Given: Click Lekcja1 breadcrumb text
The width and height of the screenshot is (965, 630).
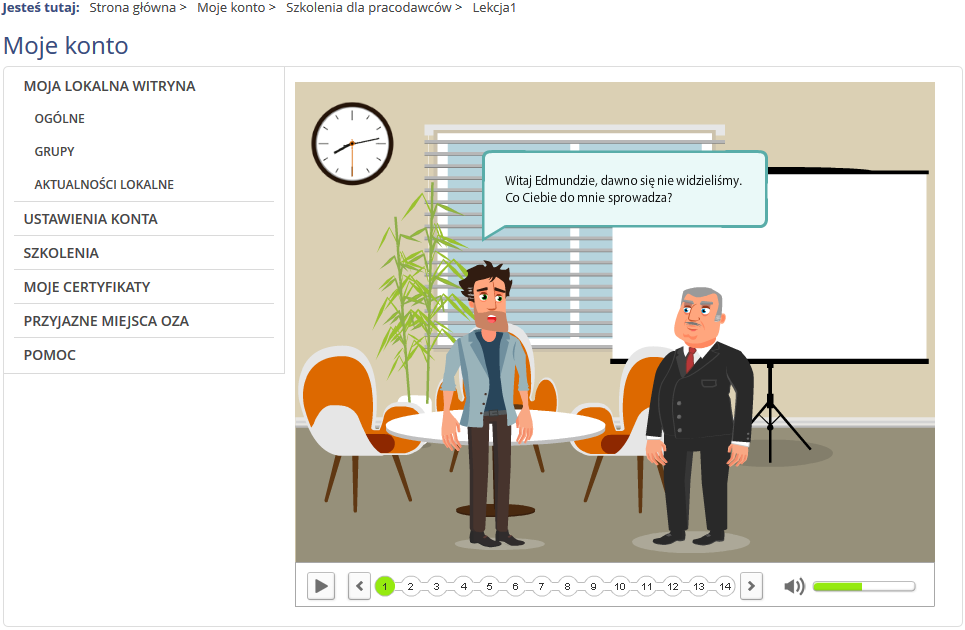Looking at the screenshot, I should [494, 8].
